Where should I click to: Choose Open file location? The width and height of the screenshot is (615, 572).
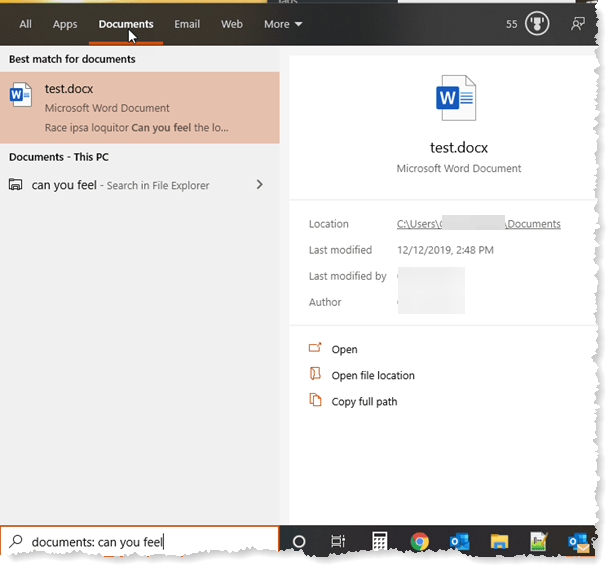(x=372, y=376)
